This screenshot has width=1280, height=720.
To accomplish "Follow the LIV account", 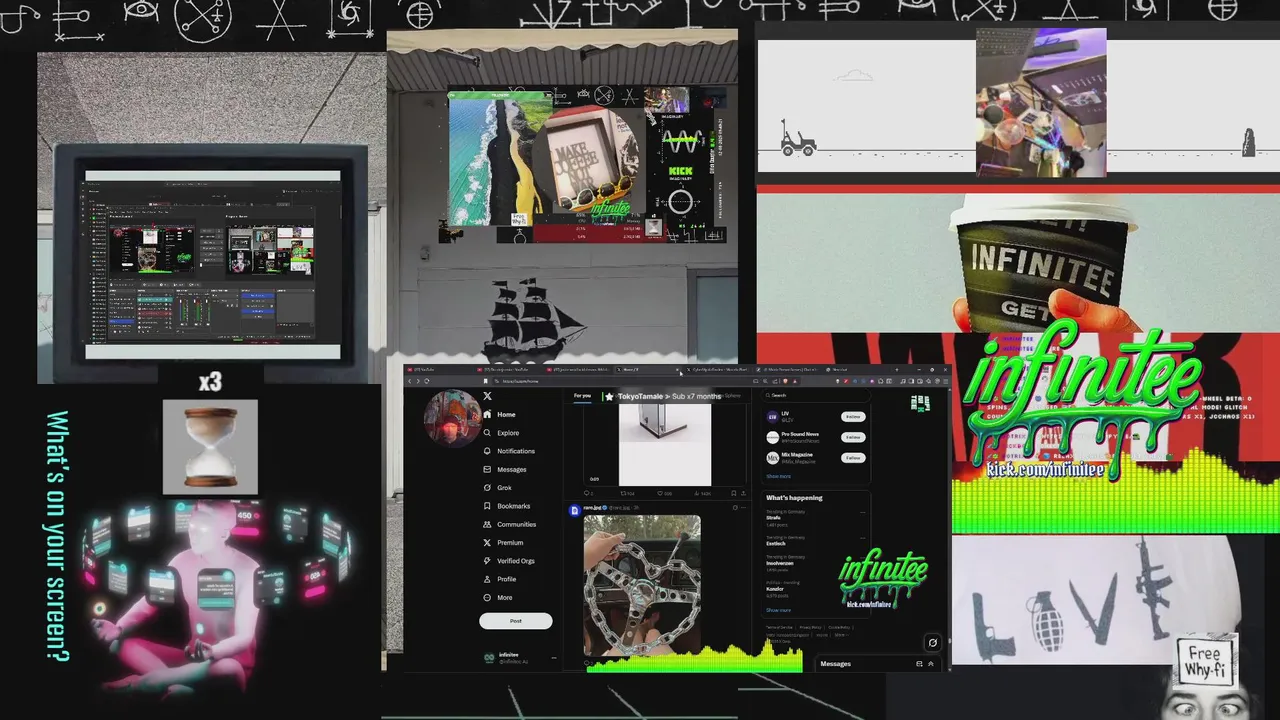I will pos(853,417).
